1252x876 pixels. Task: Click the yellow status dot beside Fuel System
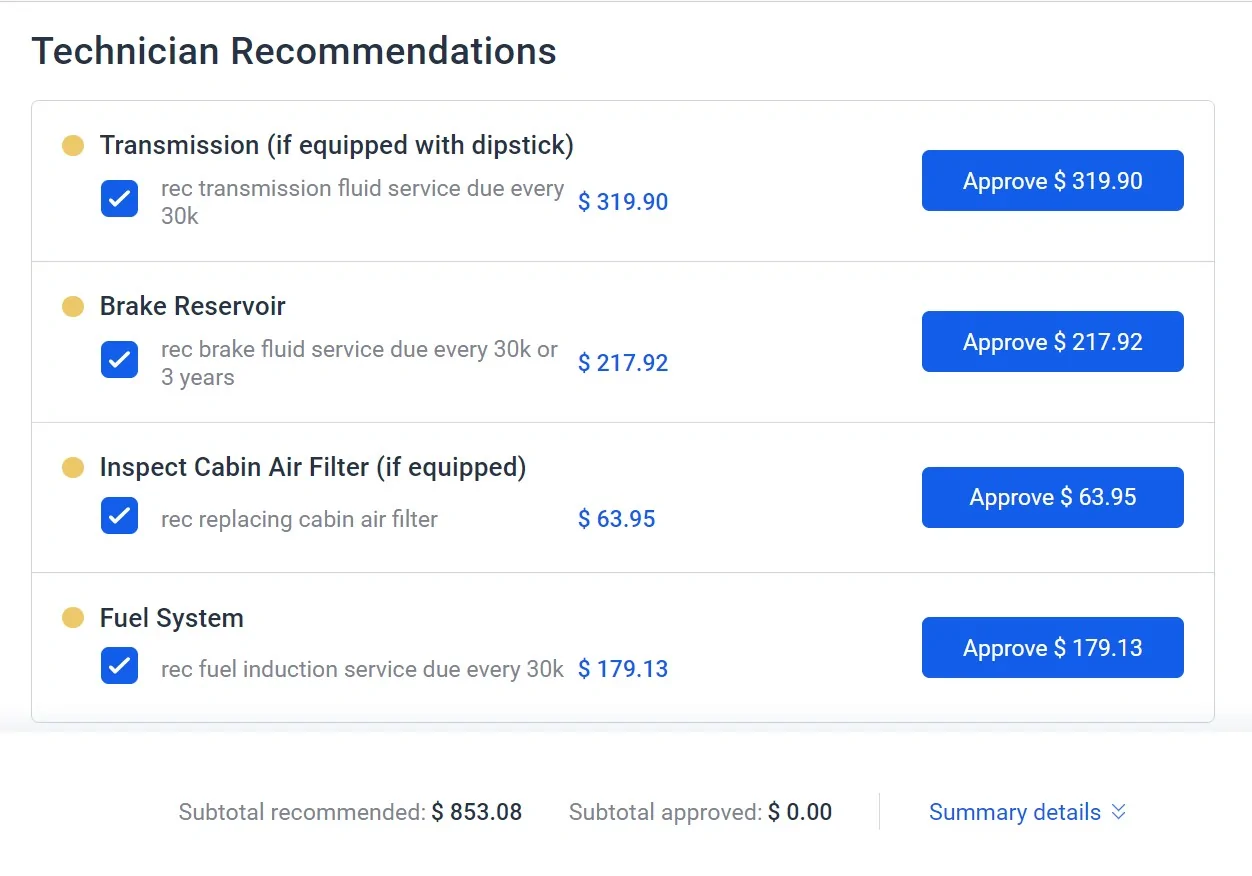tap(73, 618)
